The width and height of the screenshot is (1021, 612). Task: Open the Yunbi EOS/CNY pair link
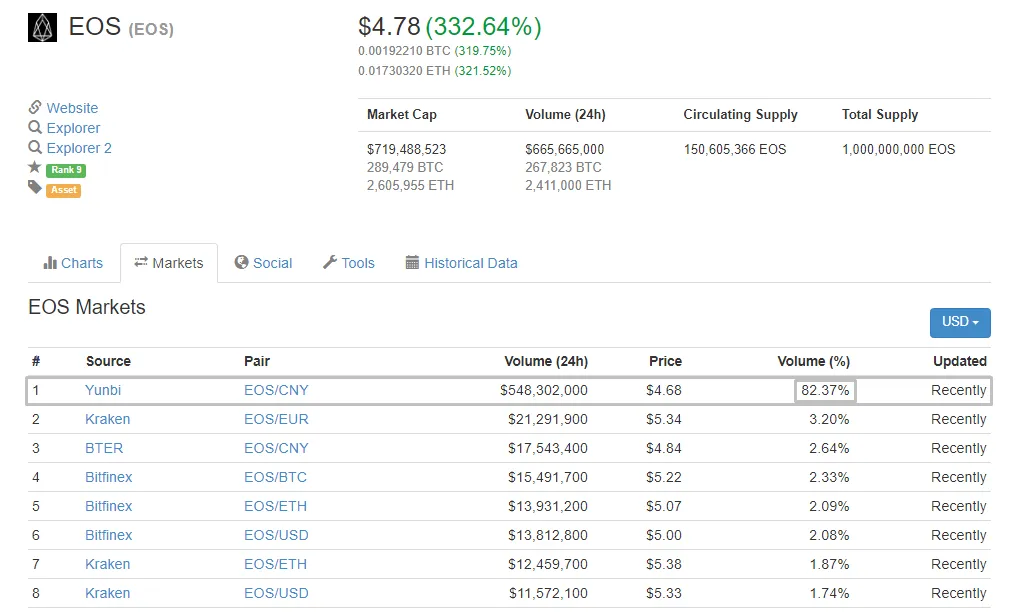(276, 390)
